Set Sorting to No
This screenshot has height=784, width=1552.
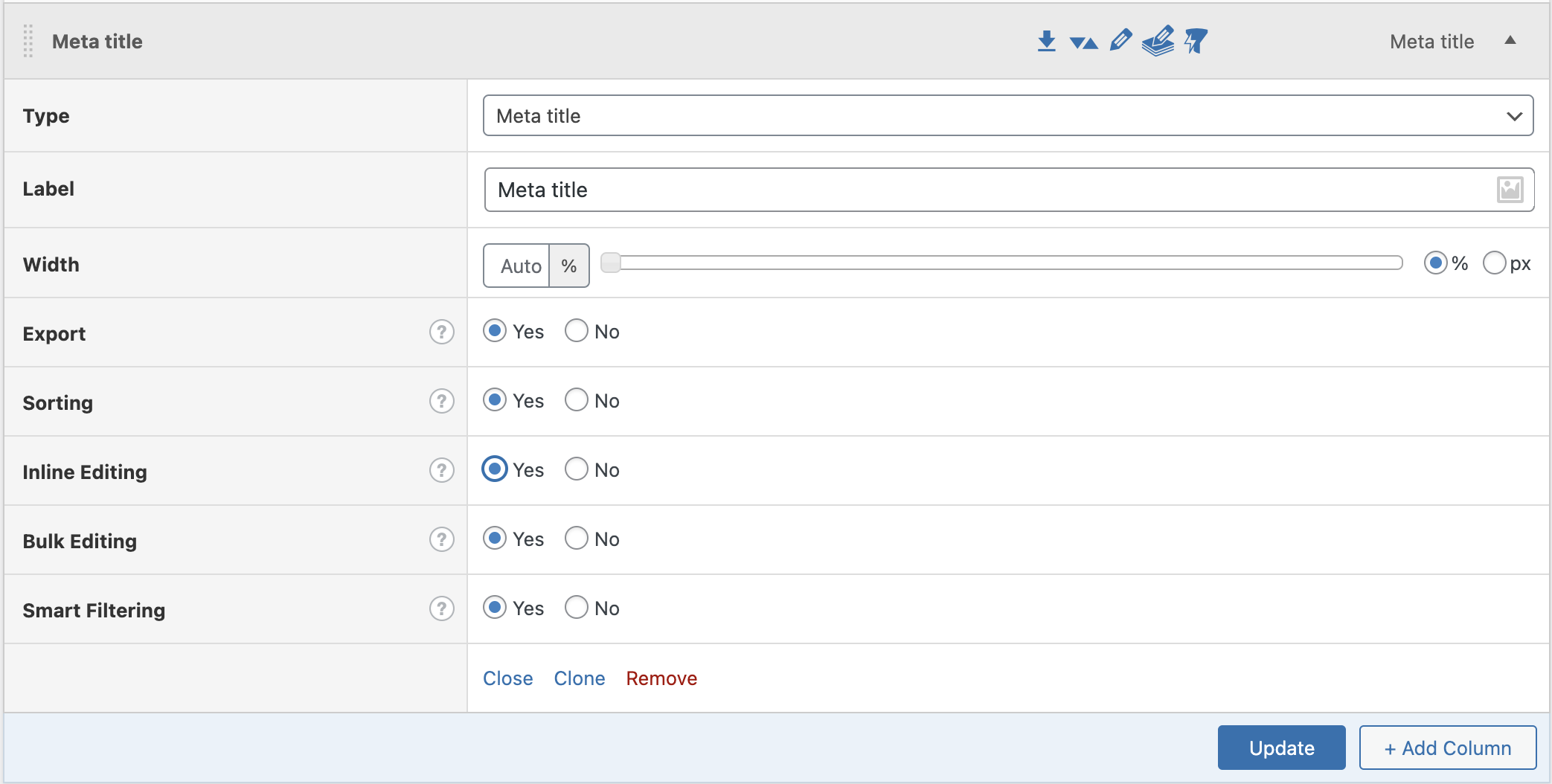click(x=577, y=400)
